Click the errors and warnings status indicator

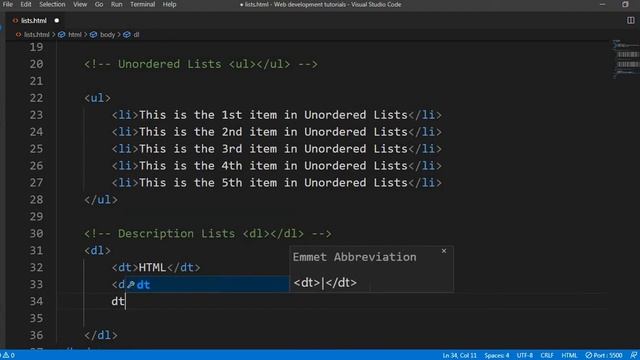pos(8,355)
